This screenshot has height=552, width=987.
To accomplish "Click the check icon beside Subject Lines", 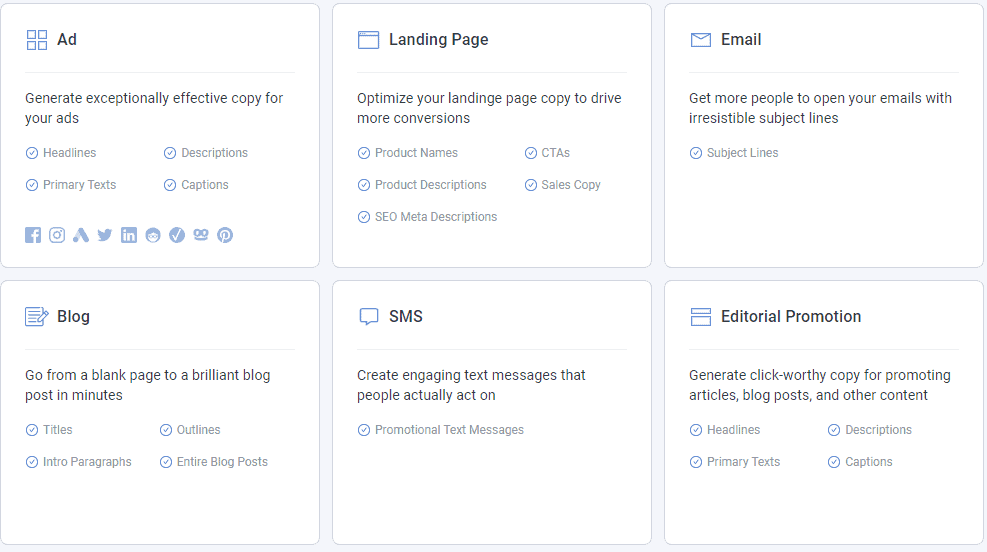I will pyautogui.click(x=696, y=153).
